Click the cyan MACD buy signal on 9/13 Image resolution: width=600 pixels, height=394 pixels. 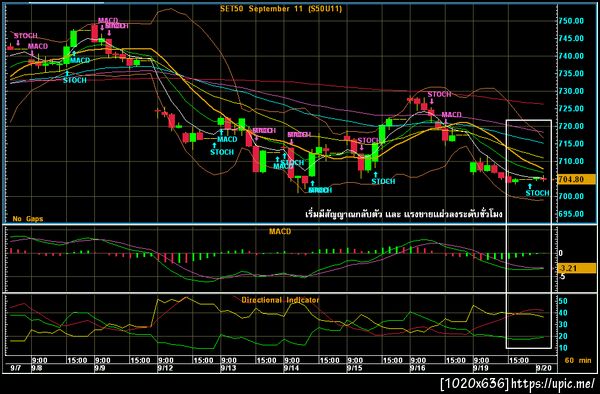click(227, 139)
